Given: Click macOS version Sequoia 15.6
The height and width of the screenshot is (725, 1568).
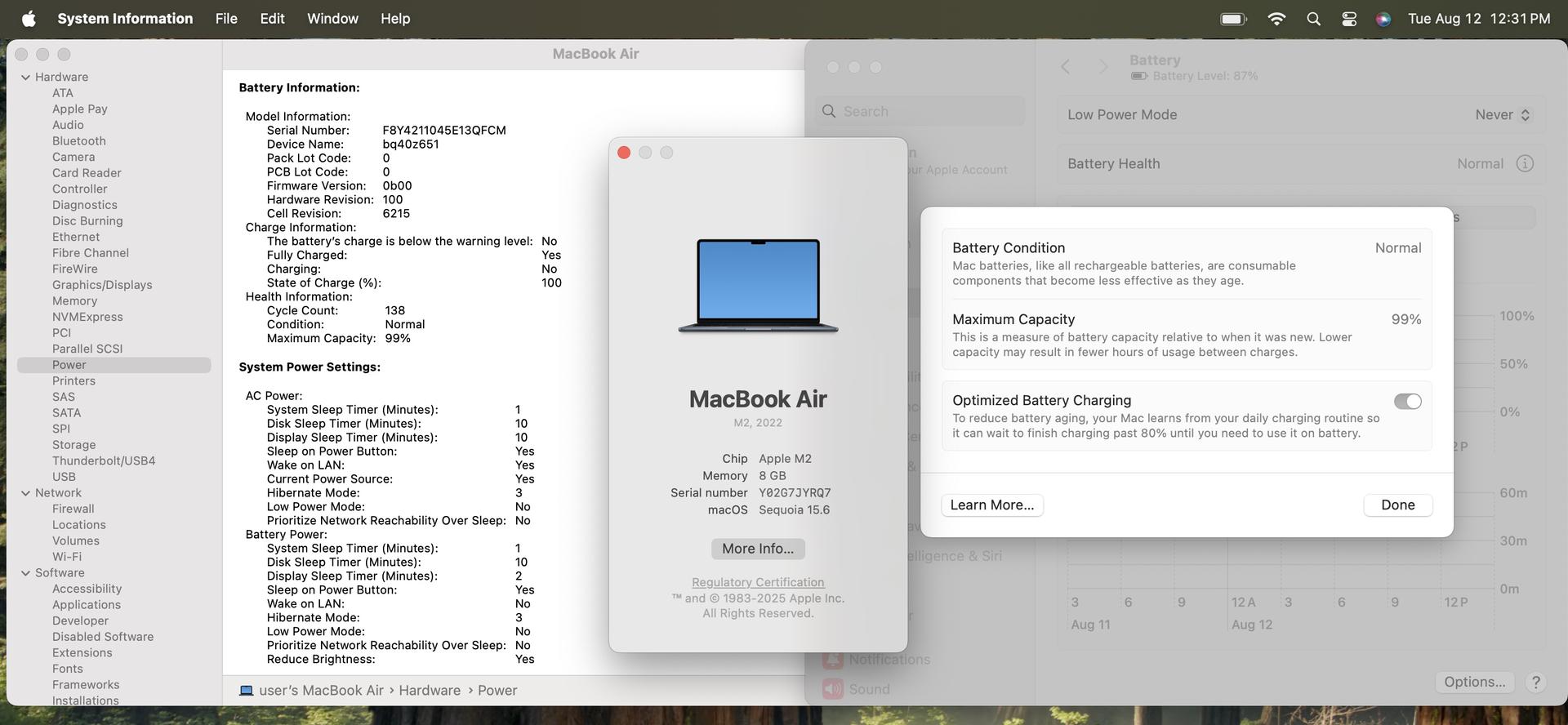Looking at the screenshot, I should click(x=794, y=510).
